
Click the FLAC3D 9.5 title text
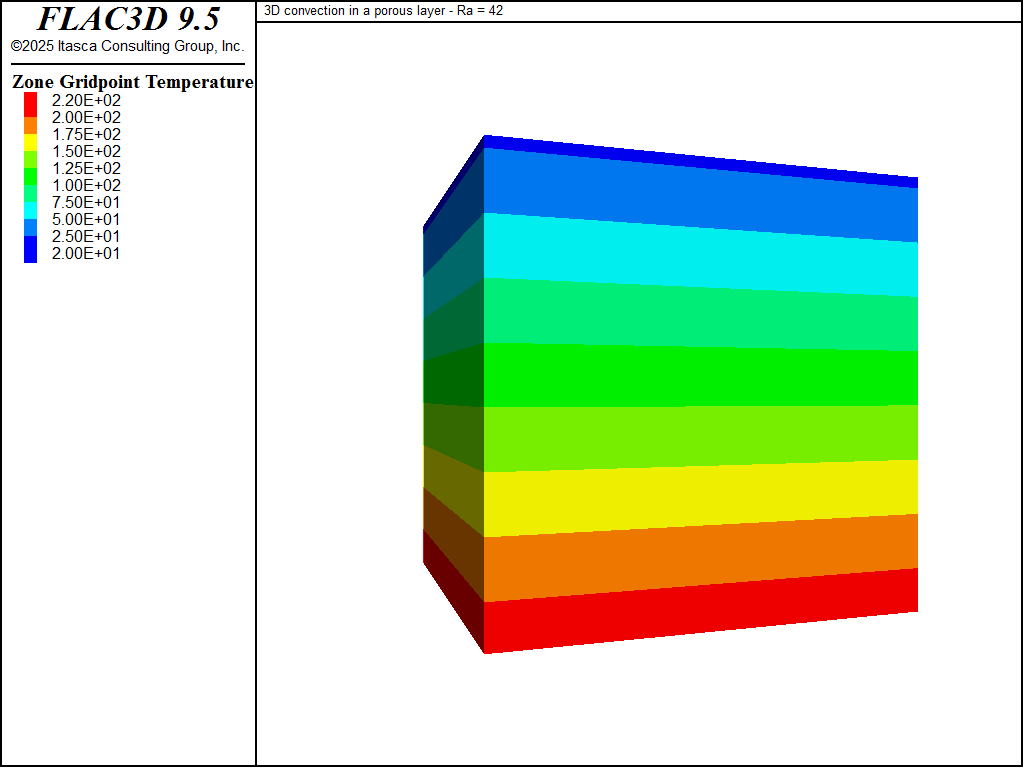(x=128, y=19)
